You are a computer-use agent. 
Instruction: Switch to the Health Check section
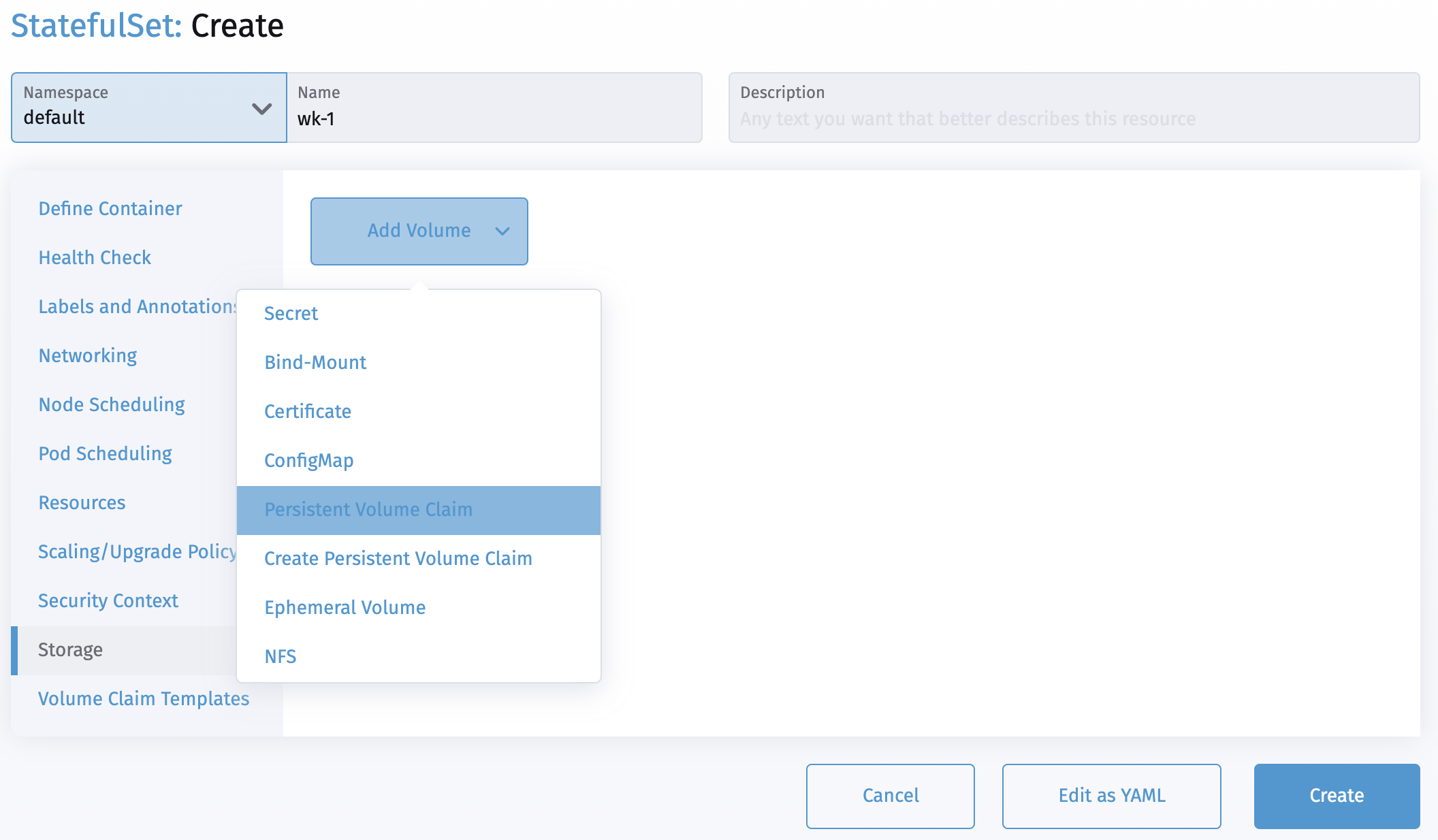[x=95, y=257]
